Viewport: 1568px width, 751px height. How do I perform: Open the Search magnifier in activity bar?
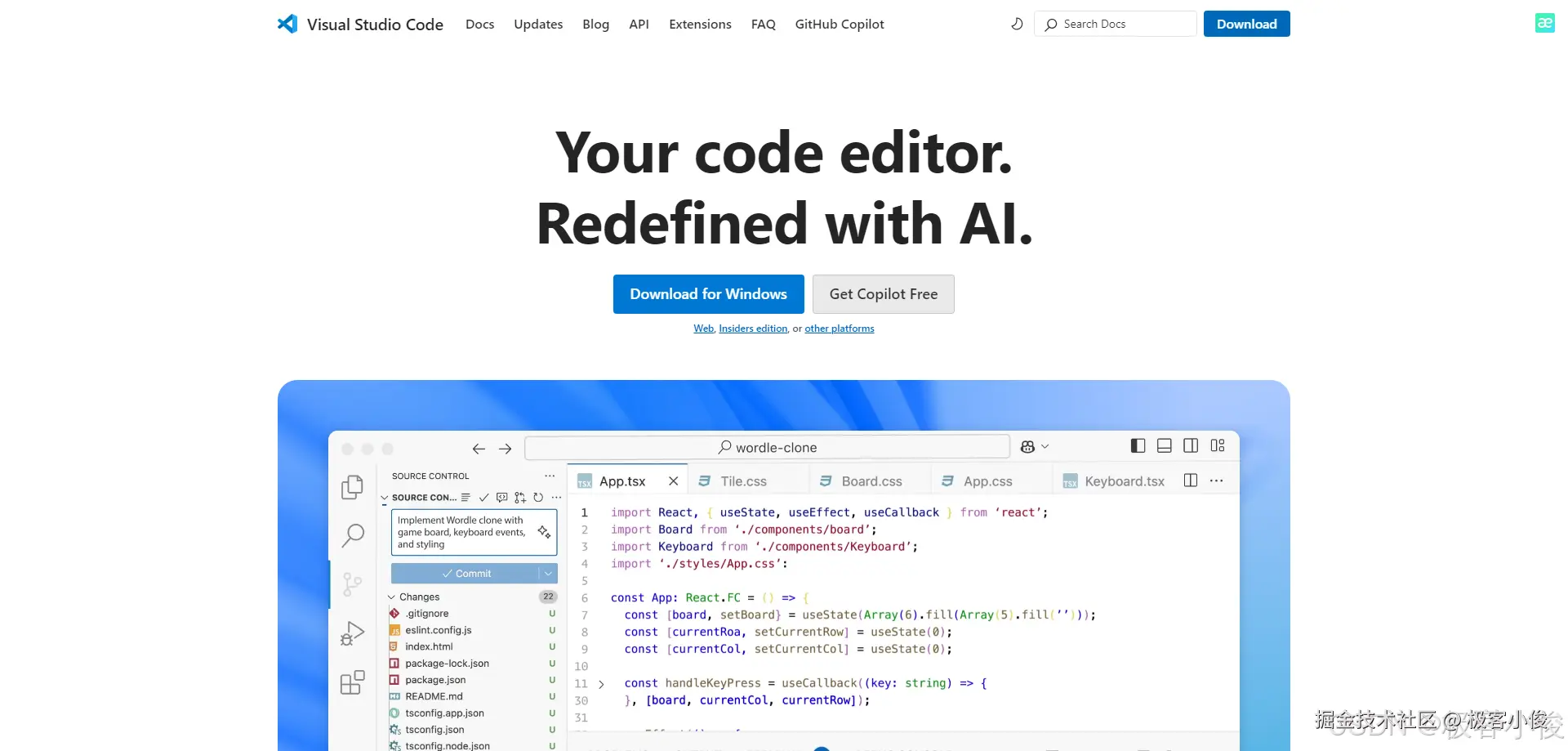[x=353, y=535]
